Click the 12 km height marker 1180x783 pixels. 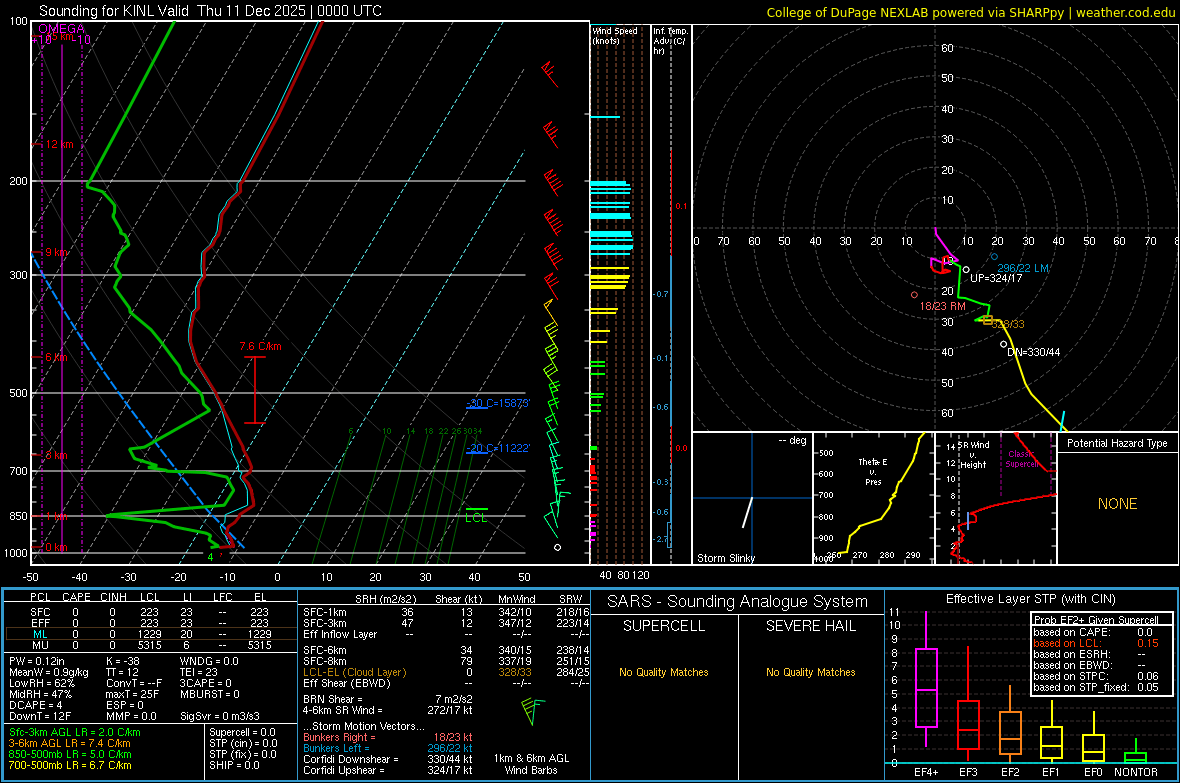[x=59, y=144]
